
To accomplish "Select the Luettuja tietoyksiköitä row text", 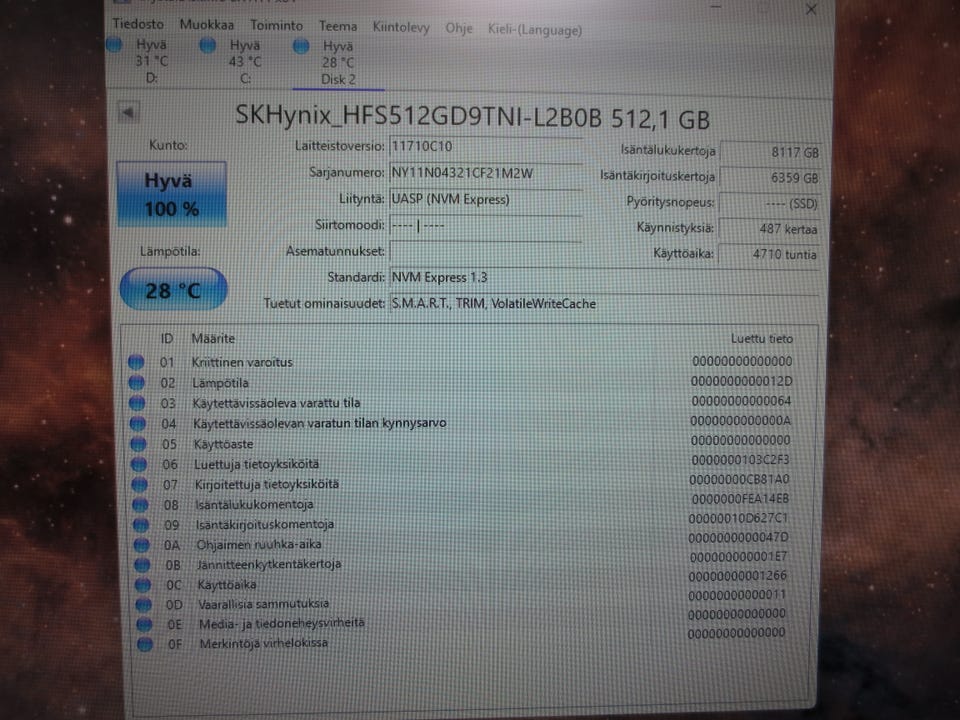I will pyautogui.click(x=256, y=464).
